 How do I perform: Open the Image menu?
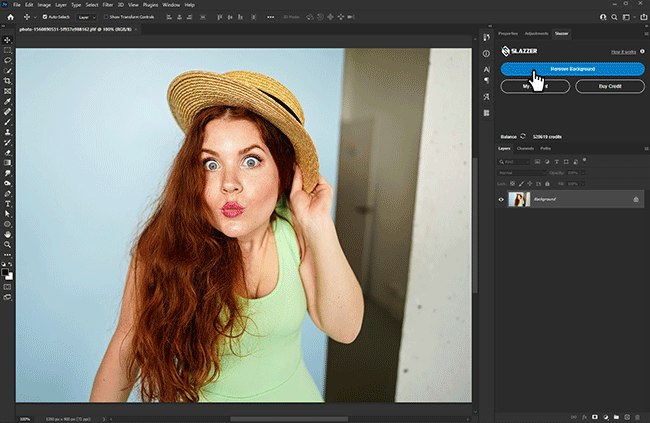(44, 5)
